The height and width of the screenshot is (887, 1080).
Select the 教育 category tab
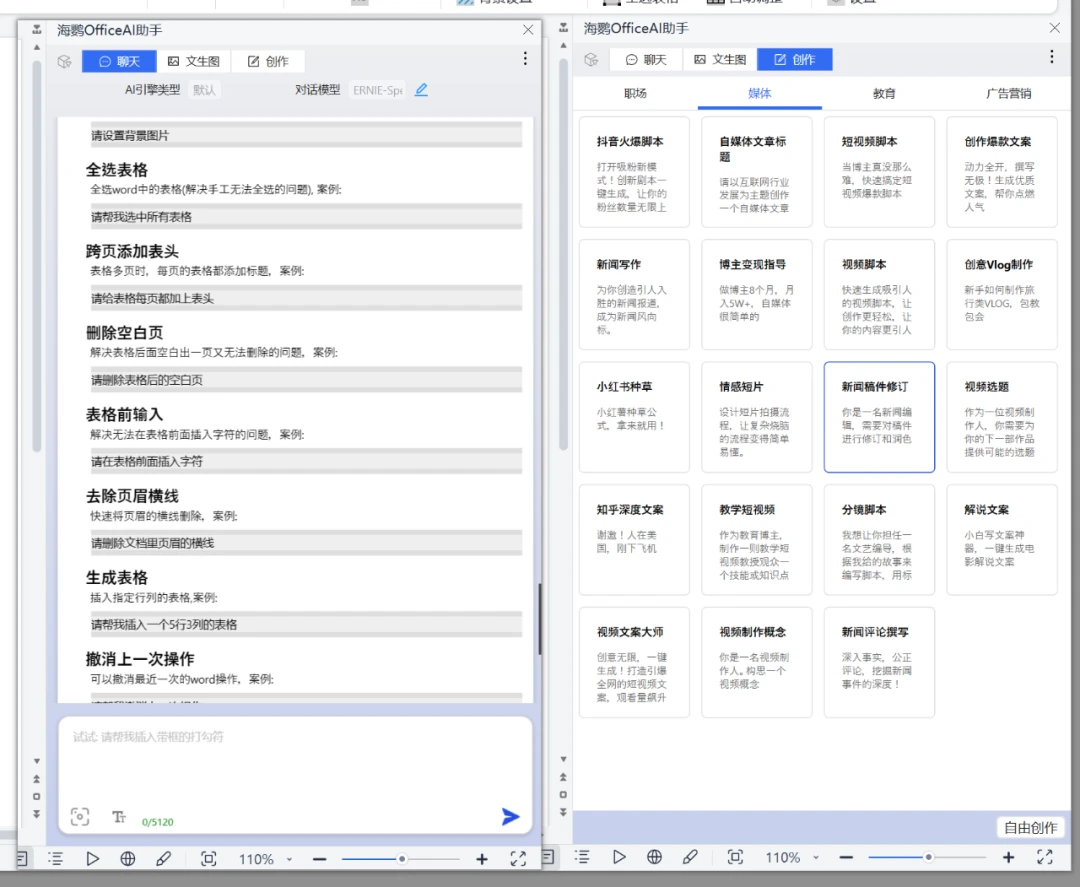coord(884,93)
